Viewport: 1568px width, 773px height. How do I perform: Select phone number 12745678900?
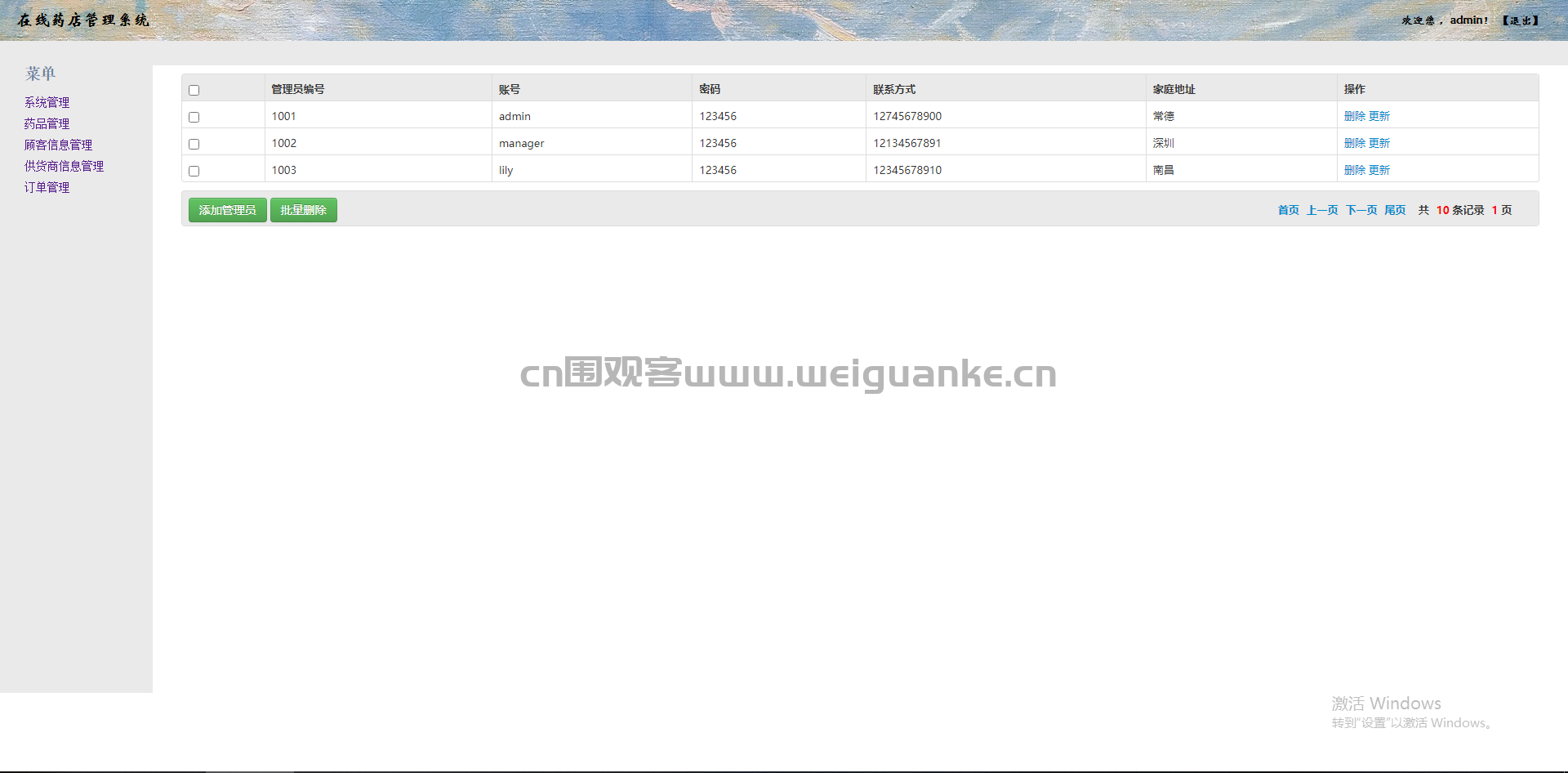(907, 116)
